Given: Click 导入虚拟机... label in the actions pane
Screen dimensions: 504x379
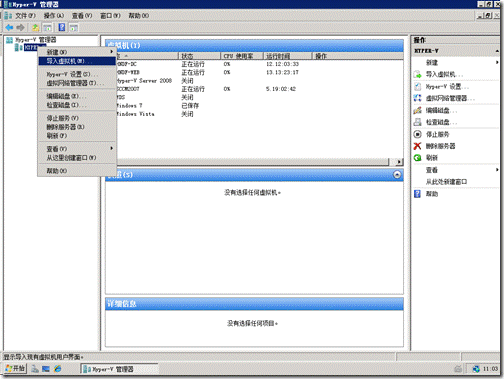Looking at the screenshot, I should click(x=444, y=74).
